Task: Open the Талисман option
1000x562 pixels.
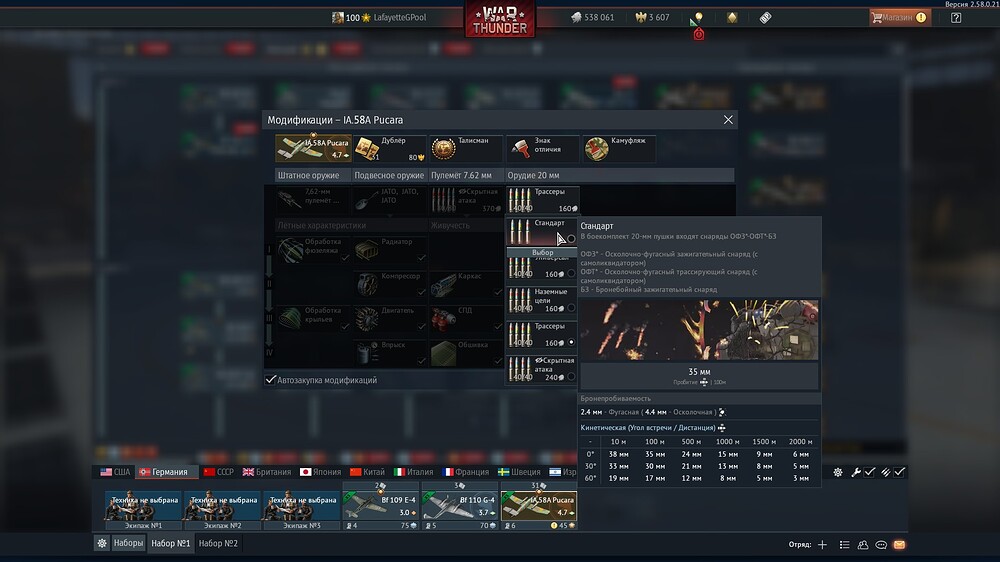Action: coord(466,149)
